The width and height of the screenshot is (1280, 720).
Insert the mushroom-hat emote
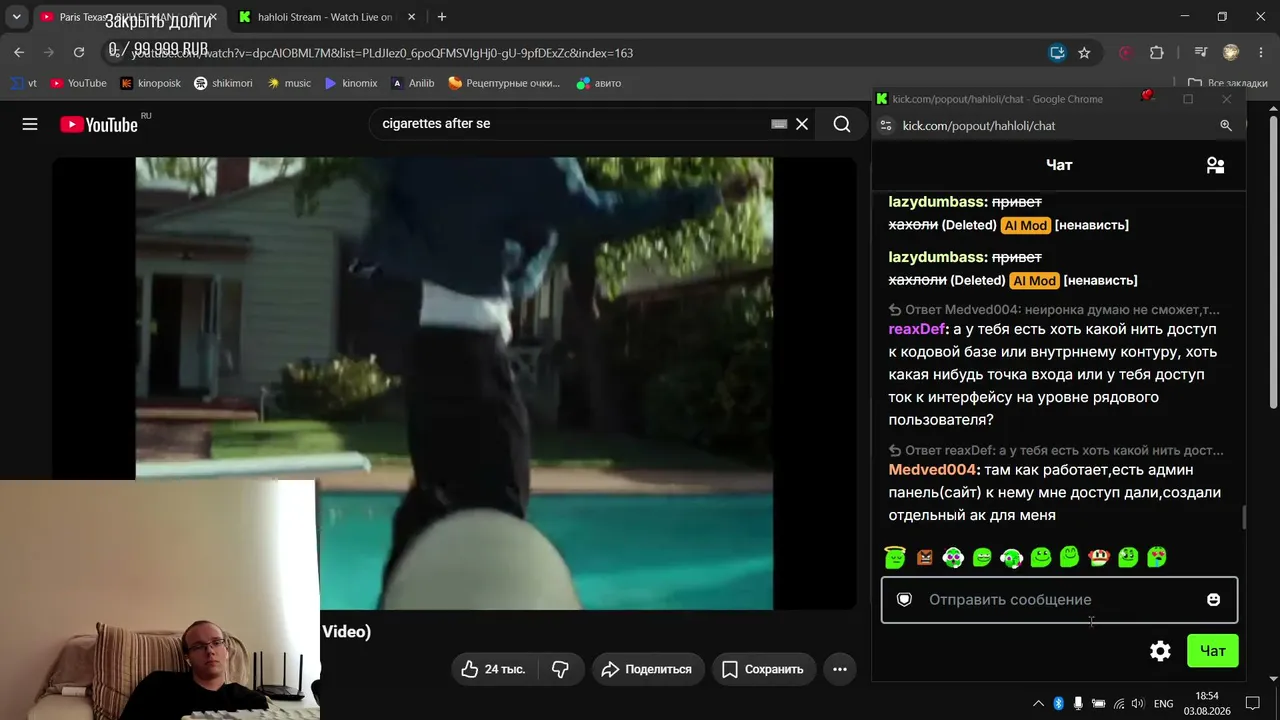[1099, 557]
